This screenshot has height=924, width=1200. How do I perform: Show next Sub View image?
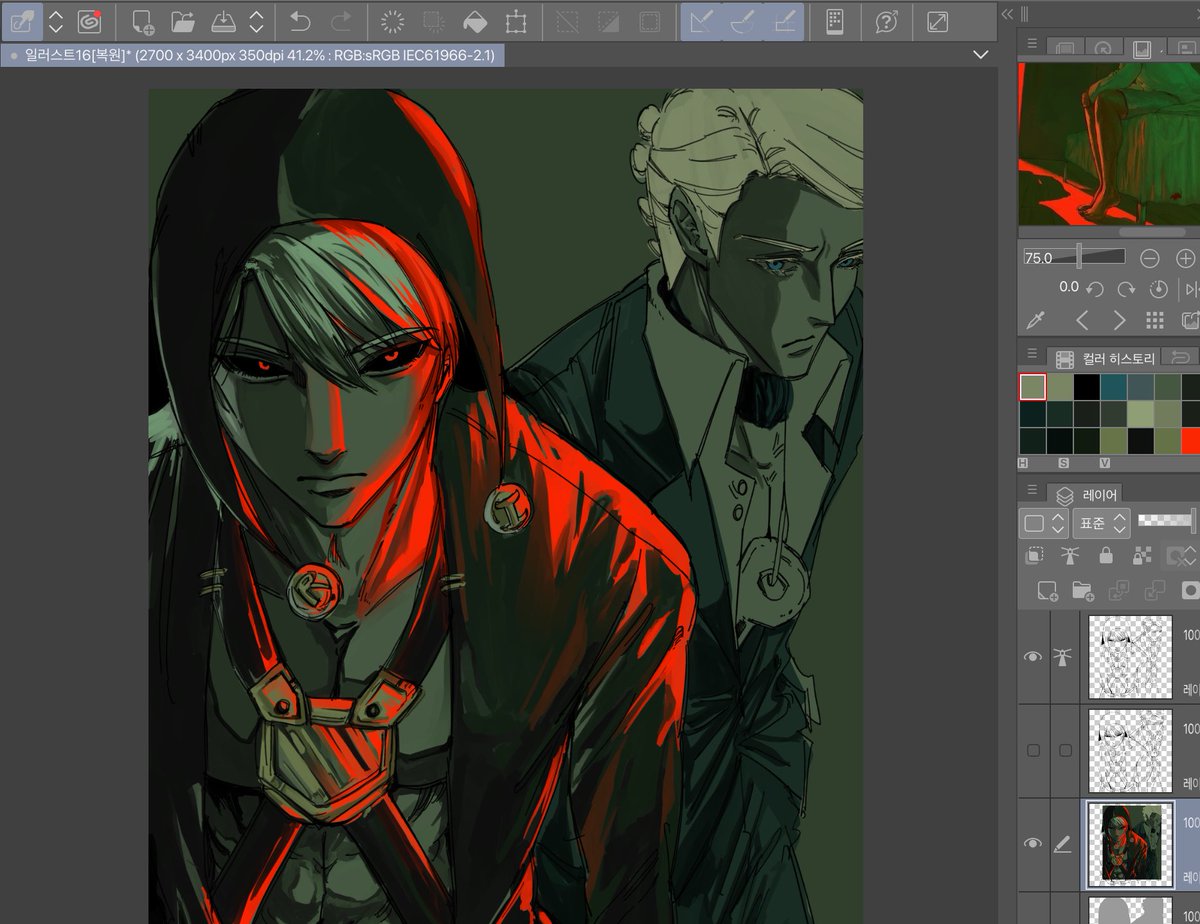coord(1119,321)
